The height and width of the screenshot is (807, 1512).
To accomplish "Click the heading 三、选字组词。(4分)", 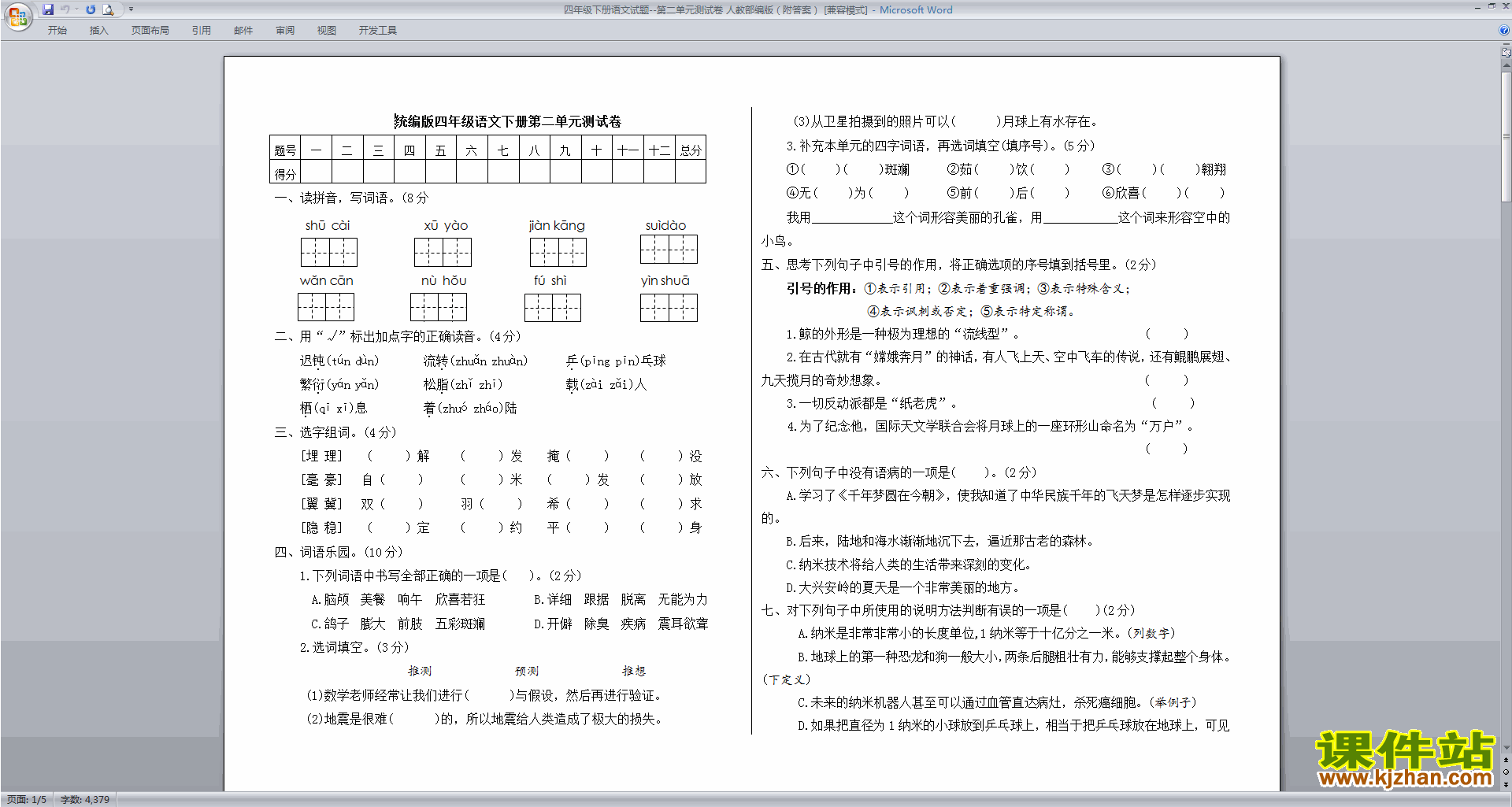I will (335, 432).
